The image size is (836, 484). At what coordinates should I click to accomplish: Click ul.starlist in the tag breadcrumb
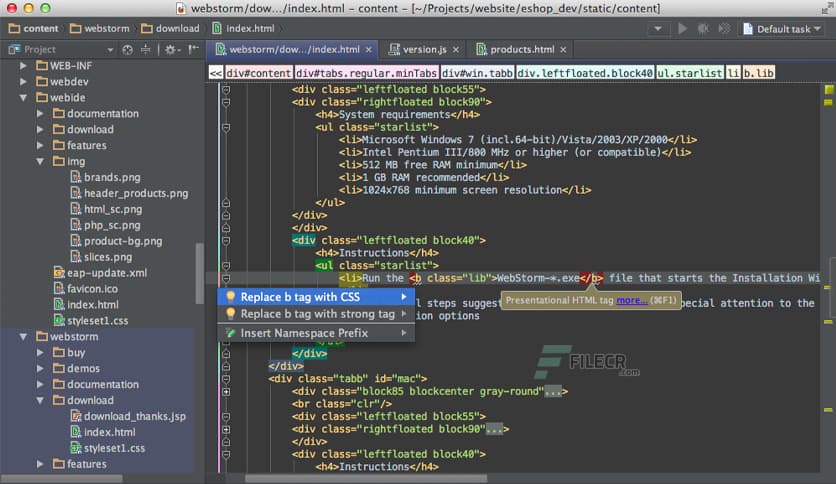click(689, 73)
